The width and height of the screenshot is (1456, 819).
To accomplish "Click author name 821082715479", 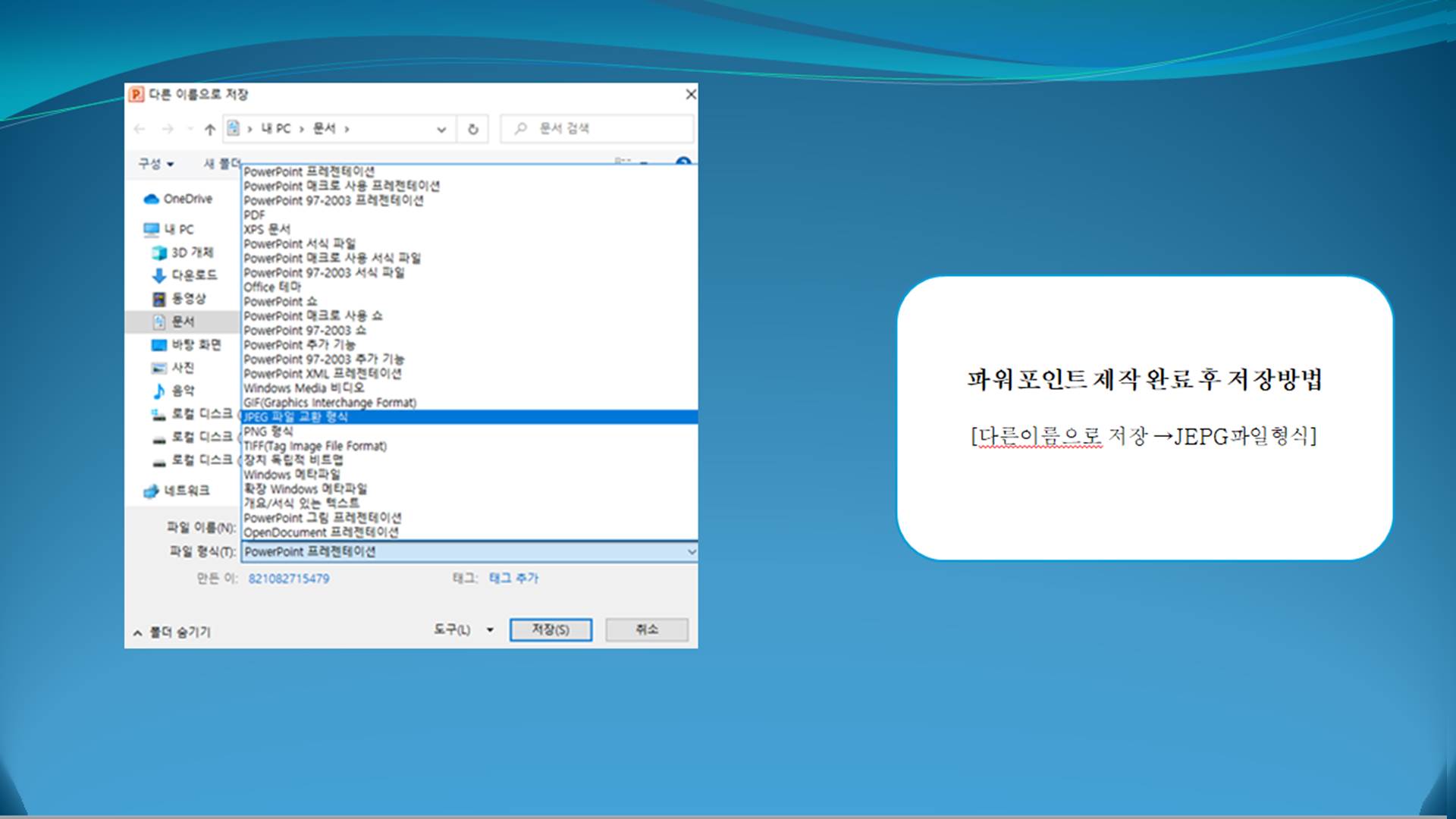I will [289, 579].
